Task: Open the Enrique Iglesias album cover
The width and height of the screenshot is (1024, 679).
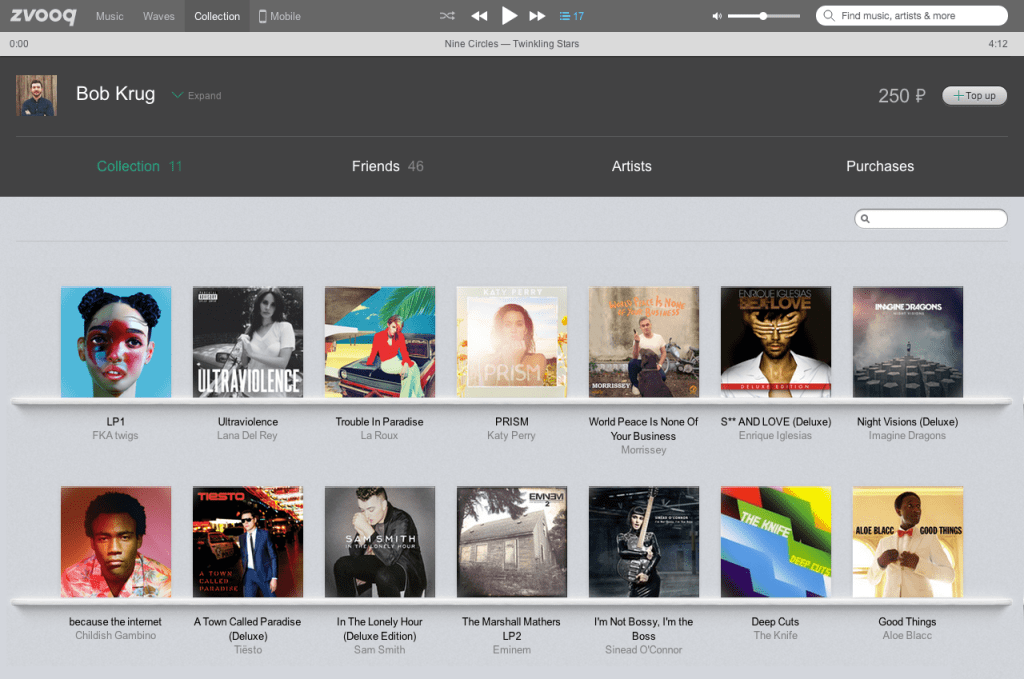Action: click(x=776, y=342)
